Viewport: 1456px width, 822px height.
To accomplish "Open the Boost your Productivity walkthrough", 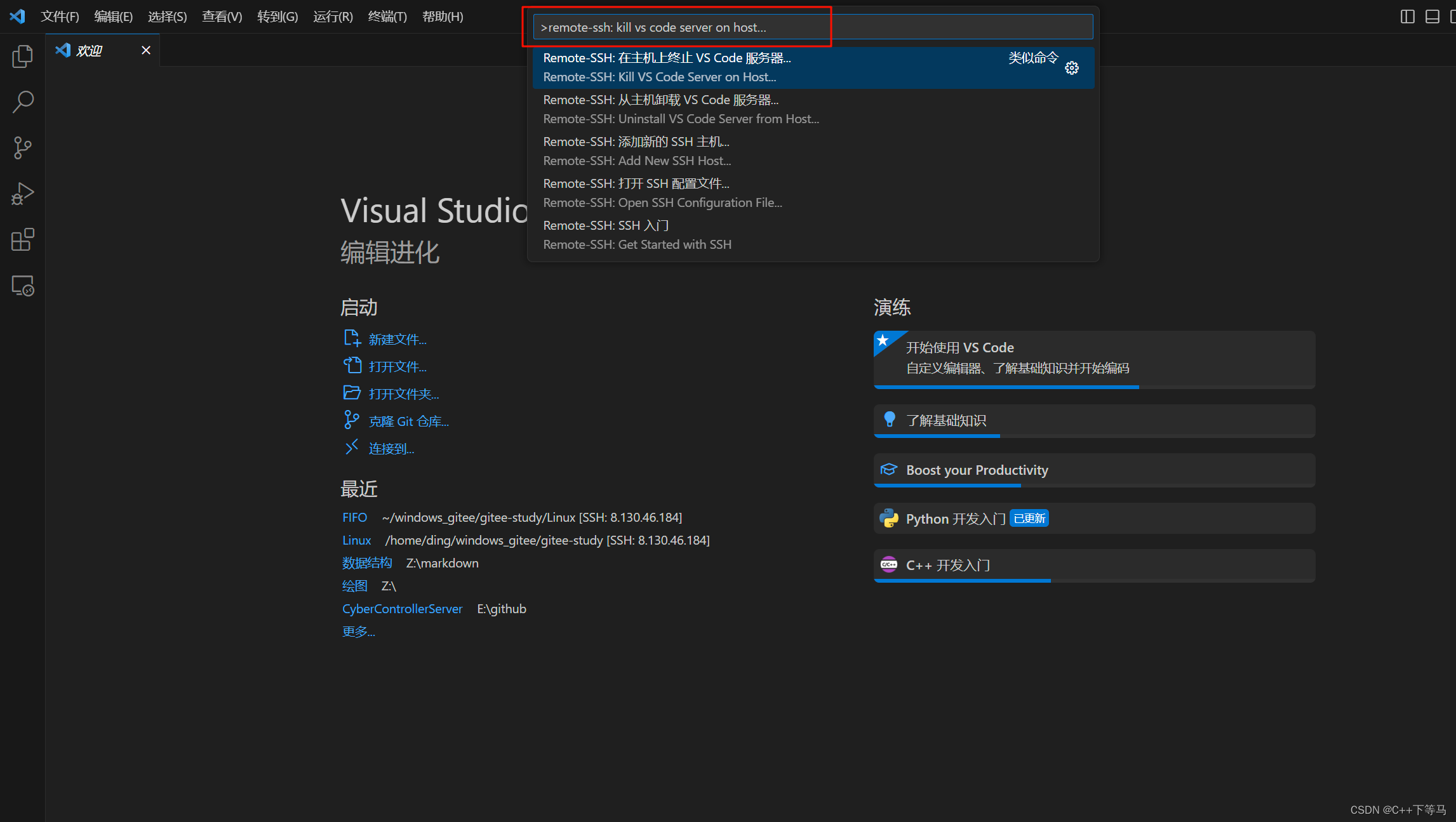I will click(x=1094, y=470).
